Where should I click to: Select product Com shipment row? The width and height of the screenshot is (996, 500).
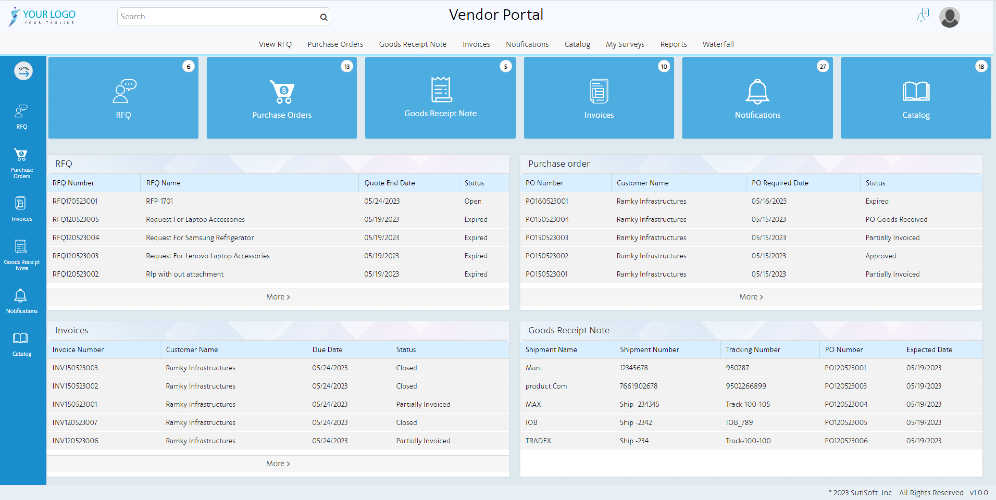pos(751,386)
